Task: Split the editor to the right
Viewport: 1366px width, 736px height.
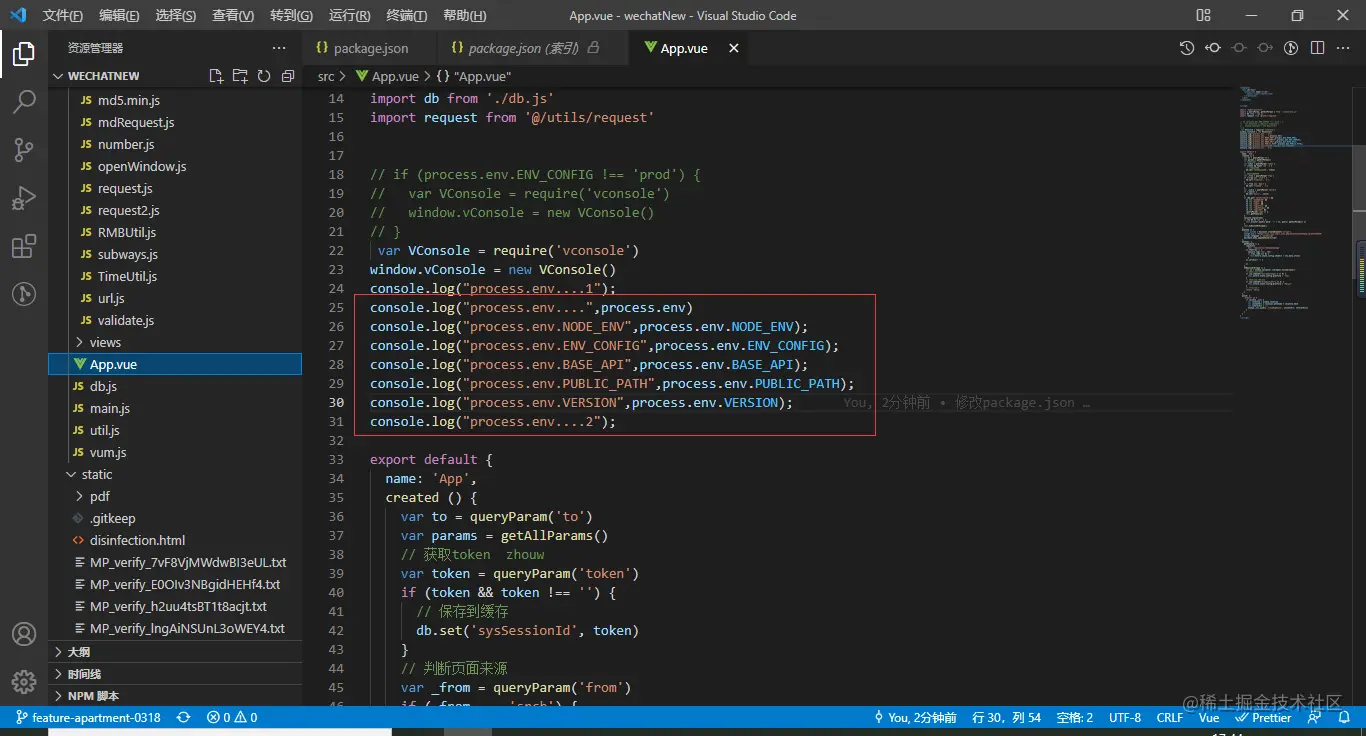Action: click(x=1318, y=48)
